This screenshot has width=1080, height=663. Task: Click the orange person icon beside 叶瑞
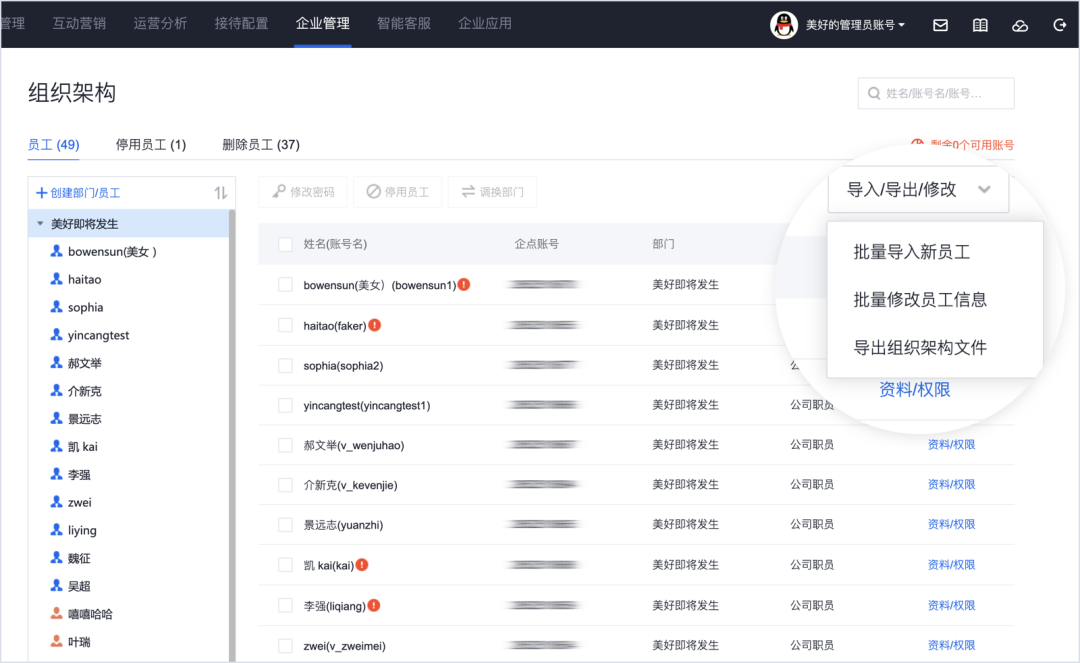click(56, 641)
